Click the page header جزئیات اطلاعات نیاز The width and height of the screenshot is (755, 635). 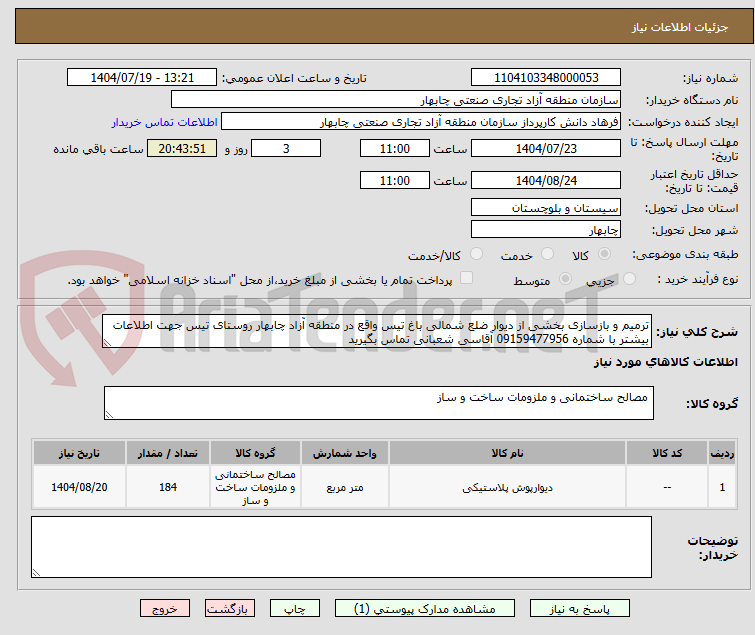tap(680, 27)
